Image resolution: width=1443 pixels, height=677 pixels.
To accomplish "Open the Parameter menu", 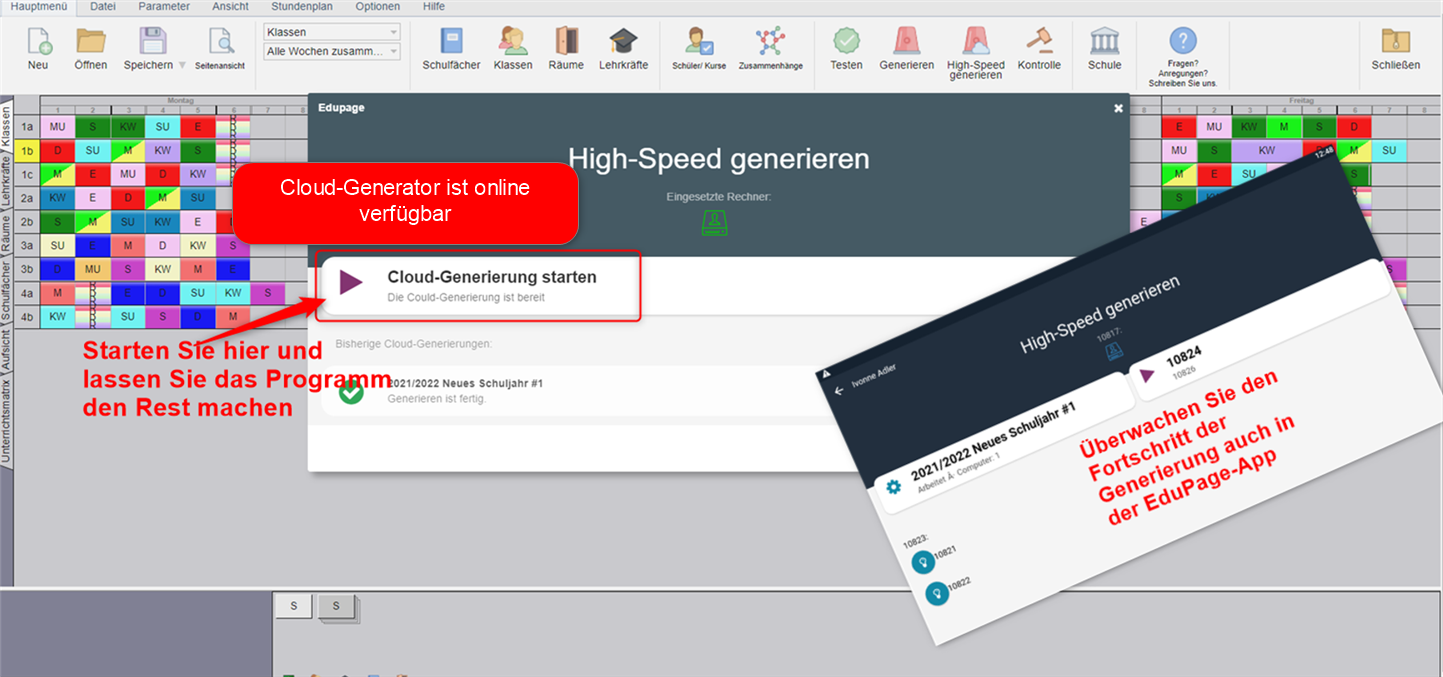I will [164, 7].
